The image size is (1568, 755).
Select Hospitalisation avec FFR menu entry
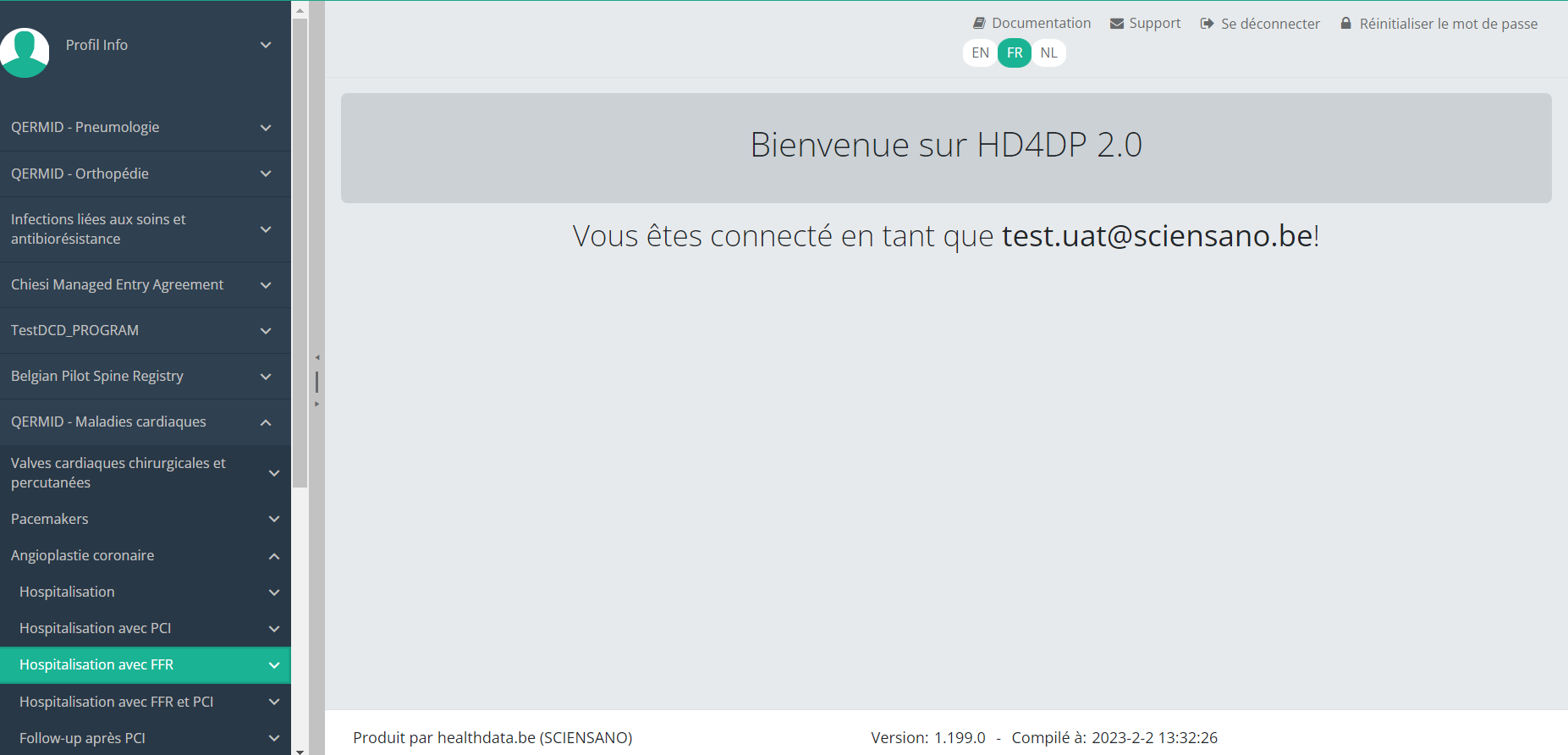(96, 665)
